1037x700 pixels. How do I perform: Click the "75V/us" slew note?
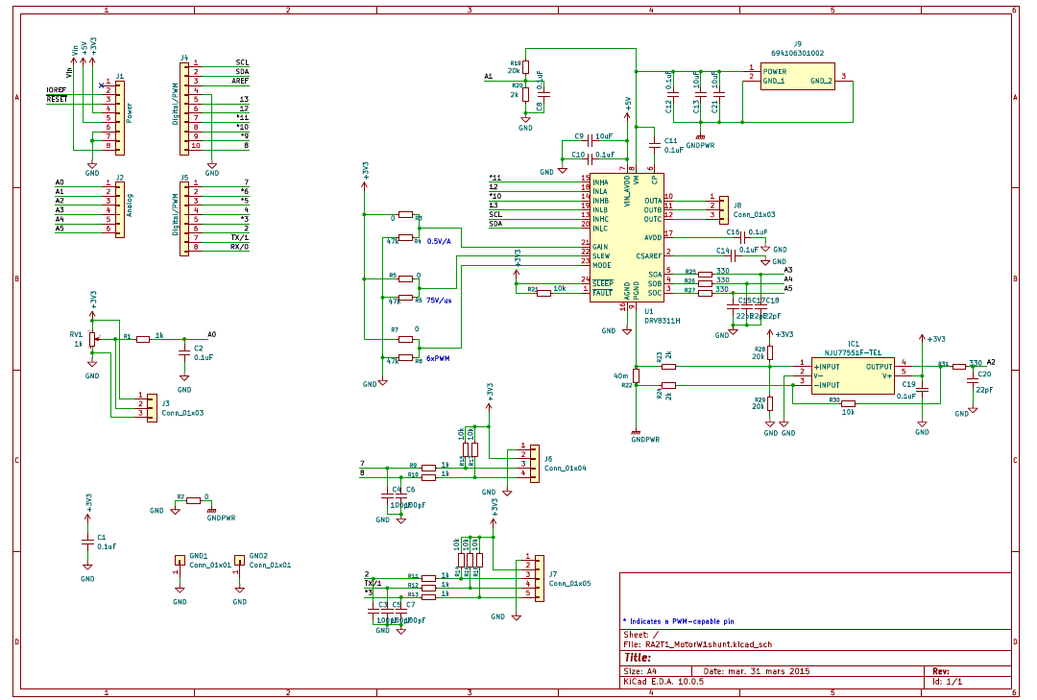(439, 300)
